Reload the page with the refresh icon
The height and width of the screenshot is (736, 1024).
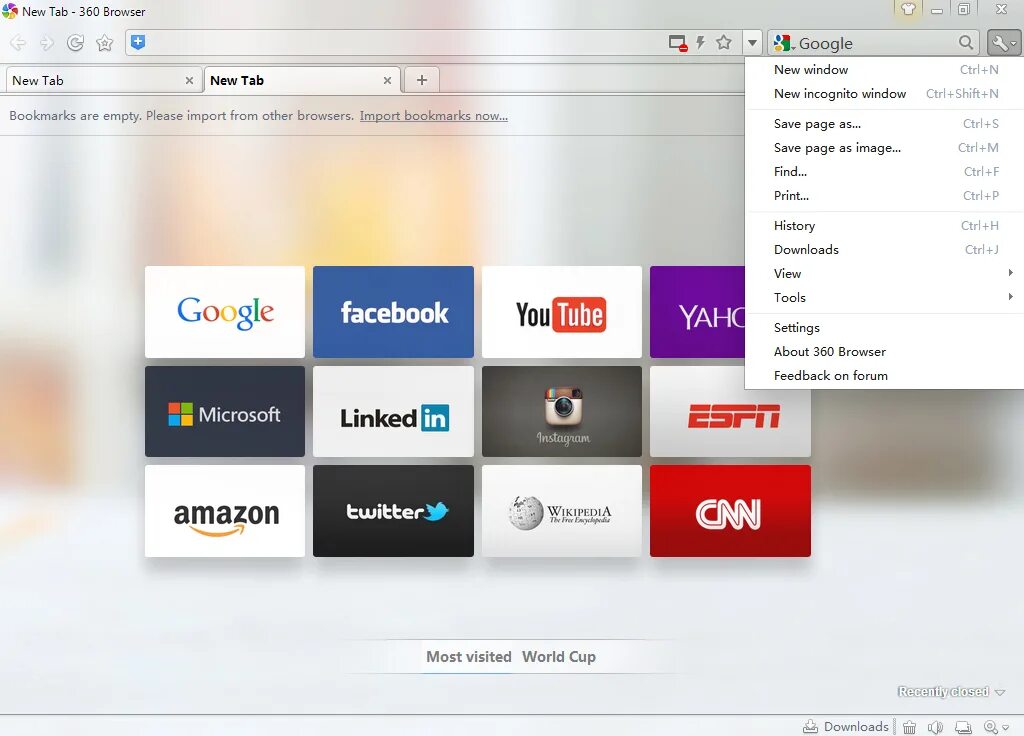(x=75, y=43)
